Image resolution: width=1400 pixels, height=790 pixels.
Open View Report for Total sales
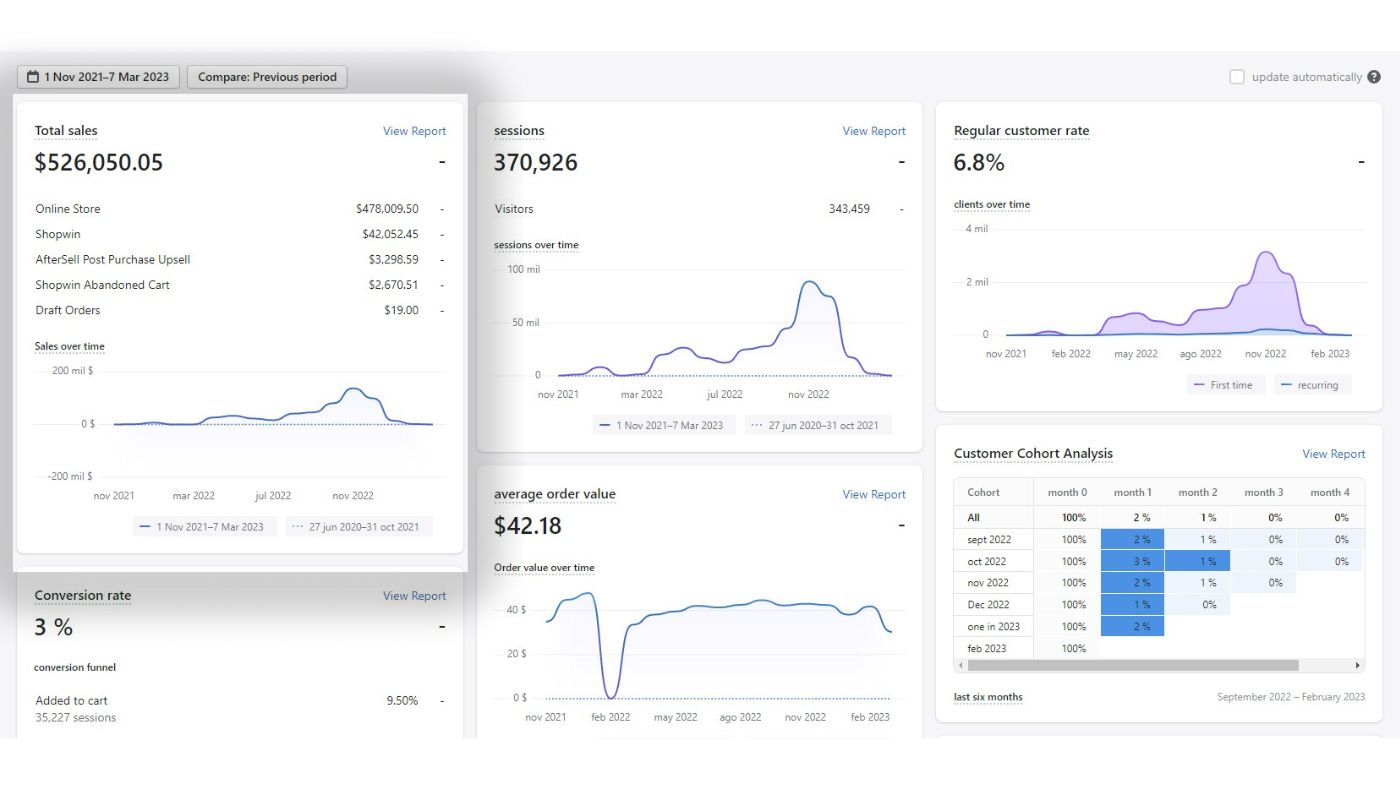pyautogui.click(x=414, y=131)
